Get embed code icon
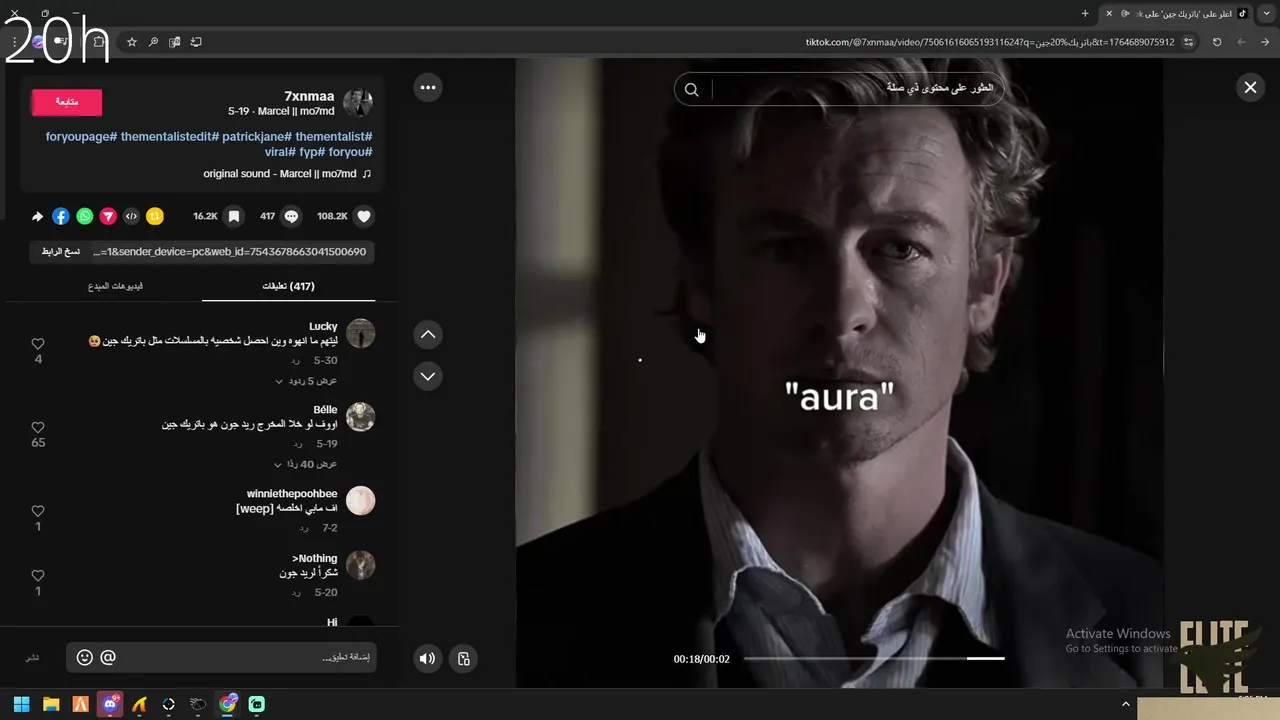The width and height of the screenshot is (1280, 720). (x=131, y=216)
